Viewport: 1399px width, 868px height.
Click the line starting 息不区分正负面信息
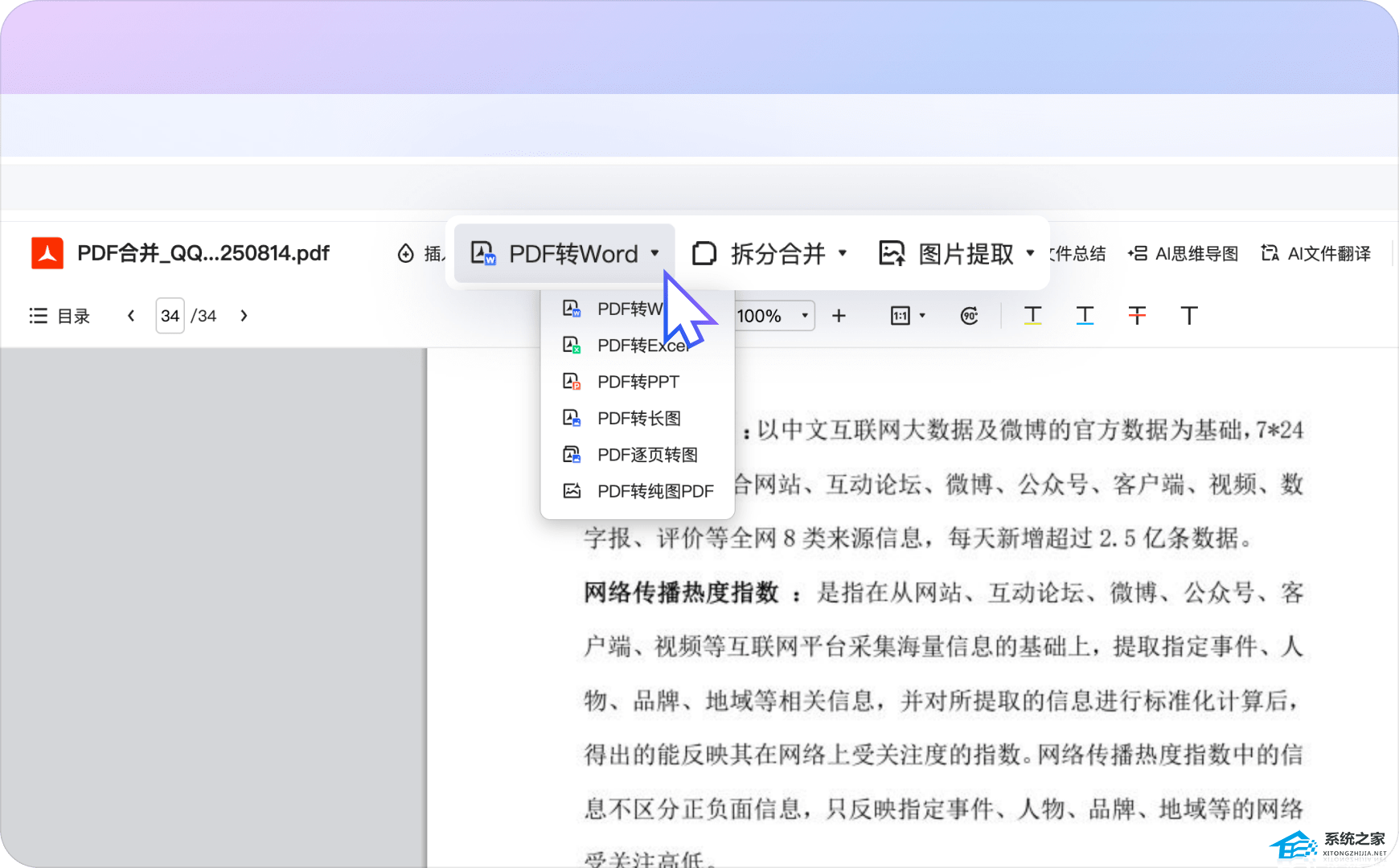pos(943,808)
